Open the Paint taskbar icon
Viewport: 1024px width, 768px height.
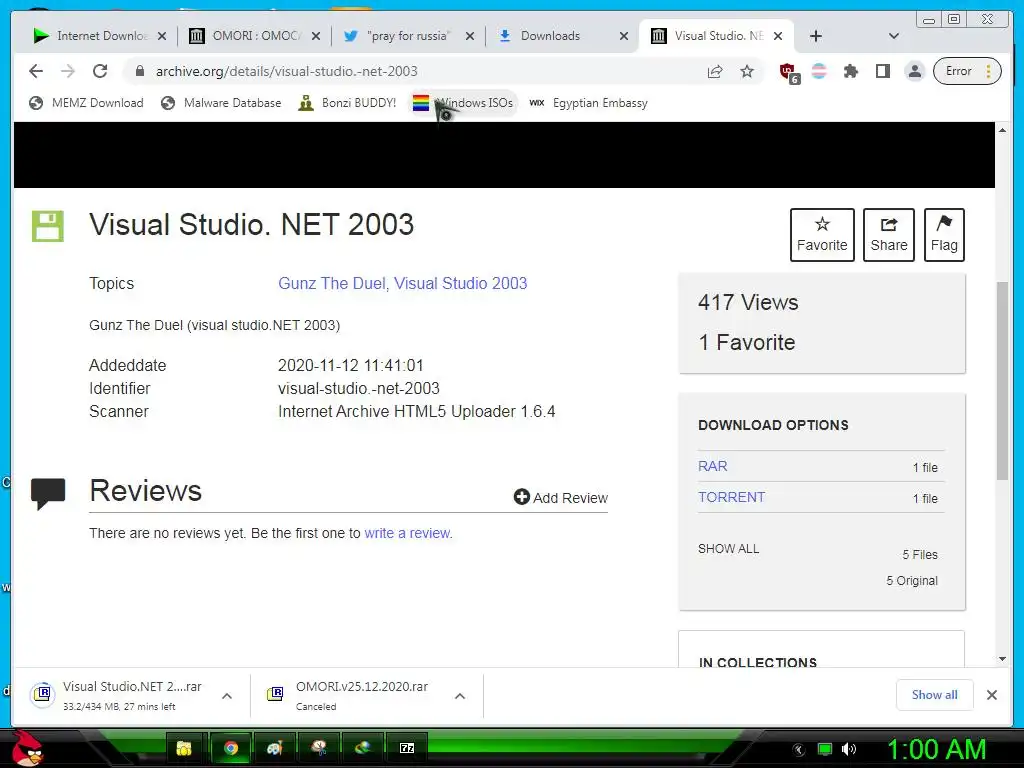click(x=275, y=748)
